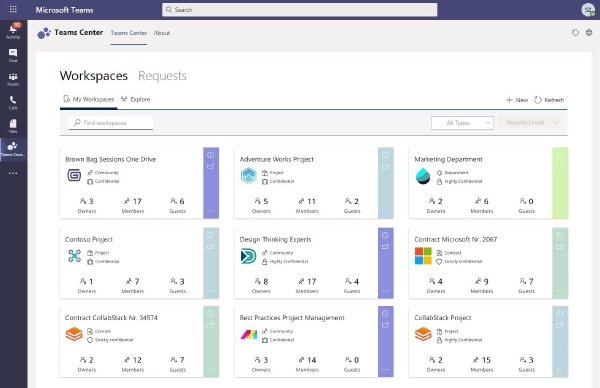This screenshot has height=388, width=600.
Task: Click the New workspace button
Action: 517,100
